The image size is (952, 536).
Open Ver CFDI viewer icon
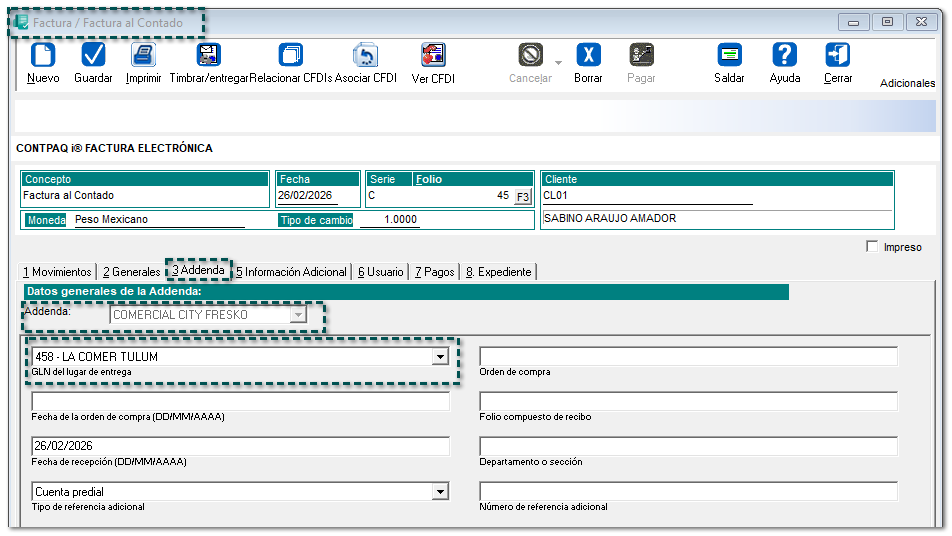[433, 56]
